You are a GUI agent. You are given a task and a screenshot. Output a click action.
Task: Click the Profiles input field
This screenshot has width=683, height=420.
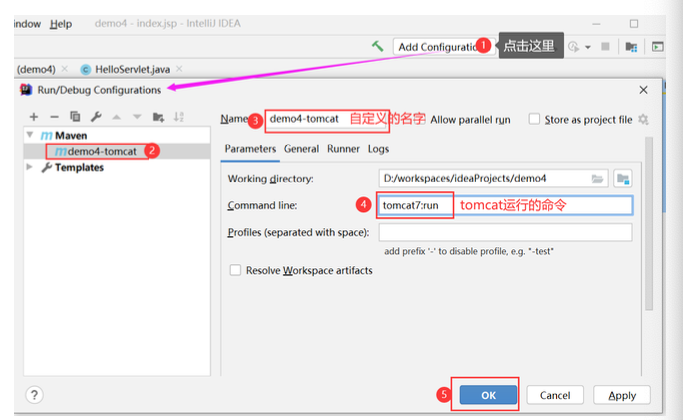tap(505, 232)
